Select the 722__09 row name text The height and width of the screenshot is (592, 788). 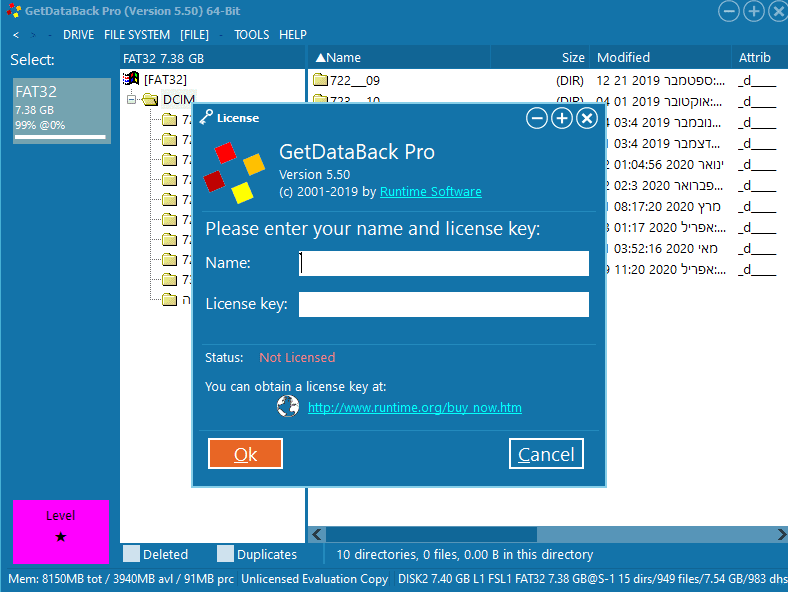tap(355, 80)
